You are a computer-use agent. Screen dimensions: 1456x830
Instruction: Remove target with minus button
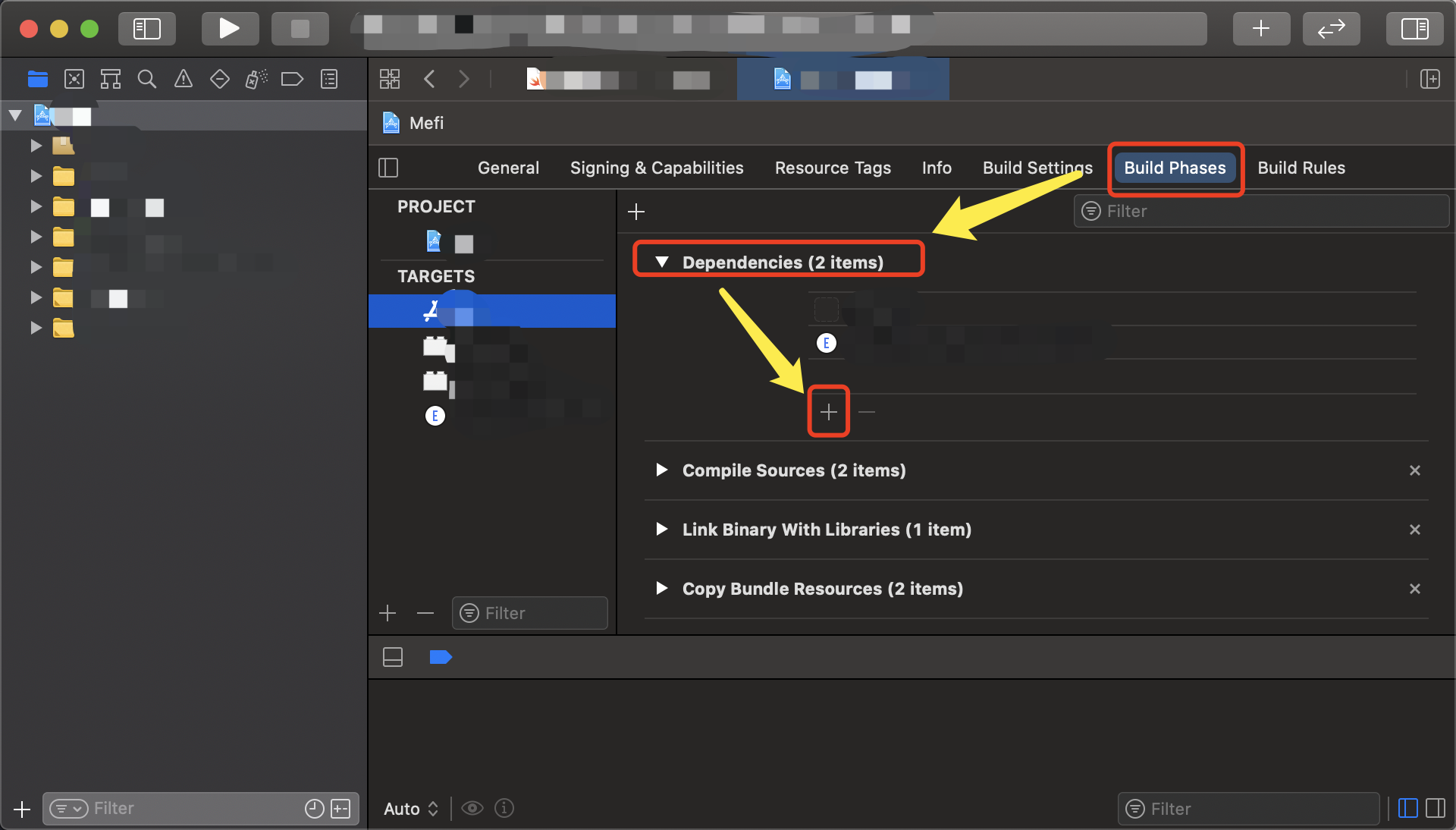[425, 613]
